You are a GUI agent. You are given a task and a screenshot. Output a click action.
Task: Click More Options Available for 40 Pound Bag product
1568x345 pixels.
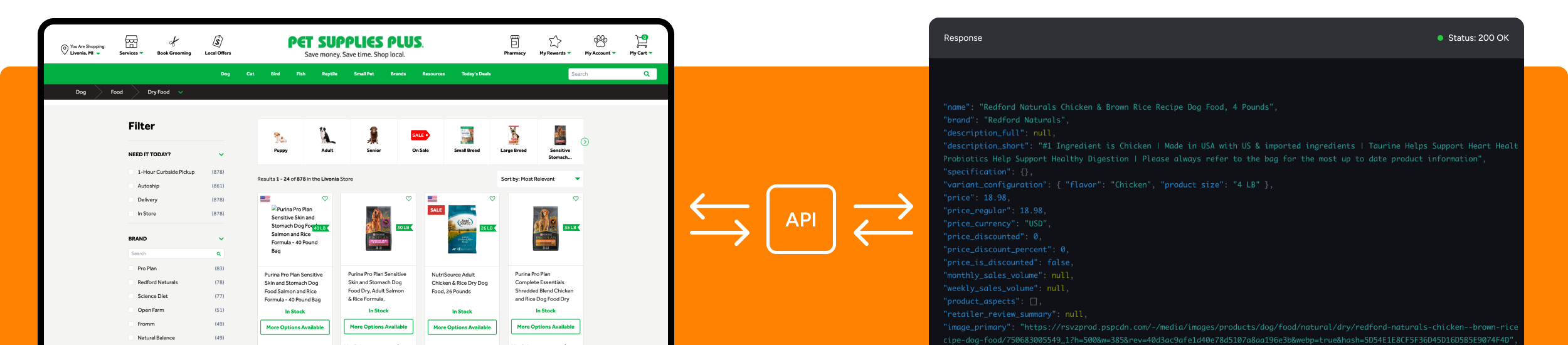(x=295, y=327)
